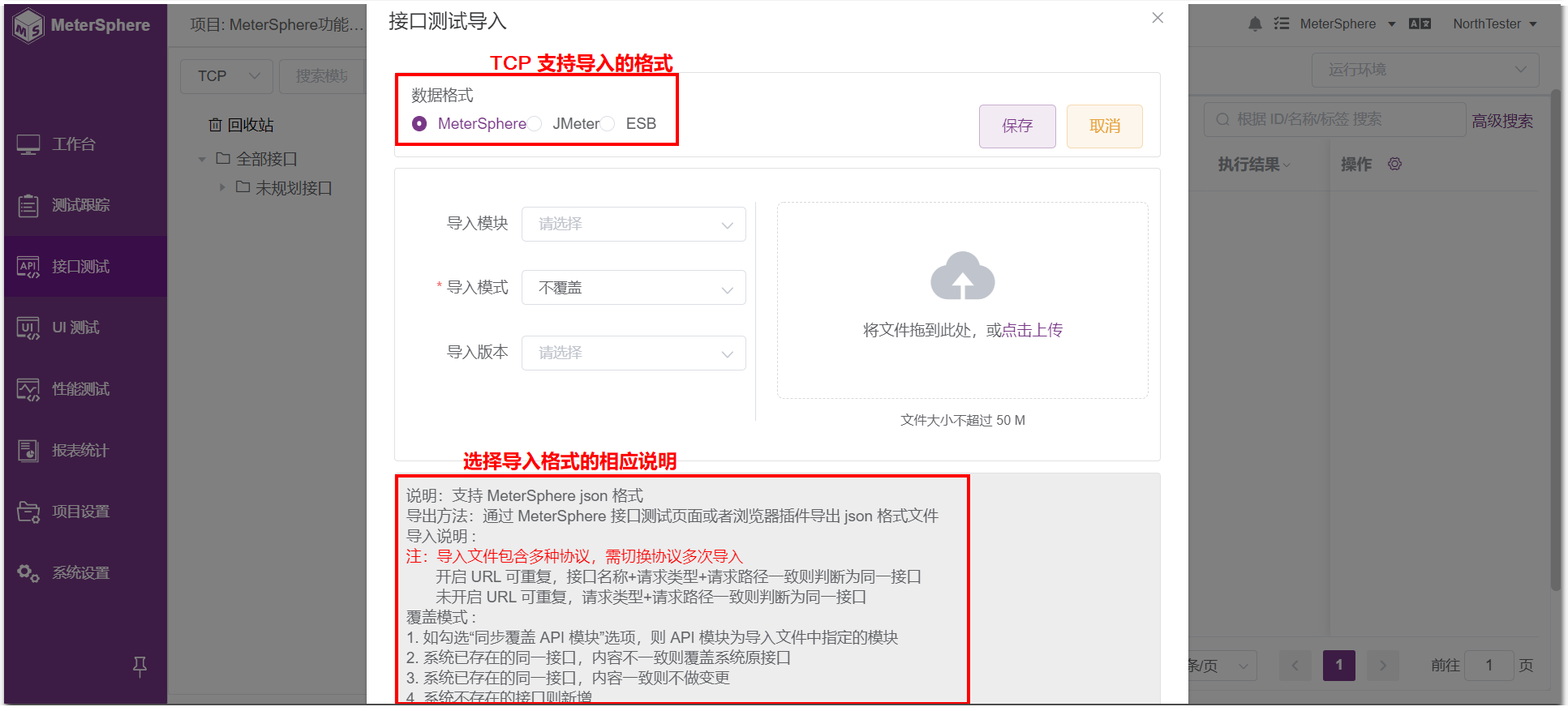Open 回收站 trash in the tree
Viewport: 1568px width, 711px height.
click(241, 125)
